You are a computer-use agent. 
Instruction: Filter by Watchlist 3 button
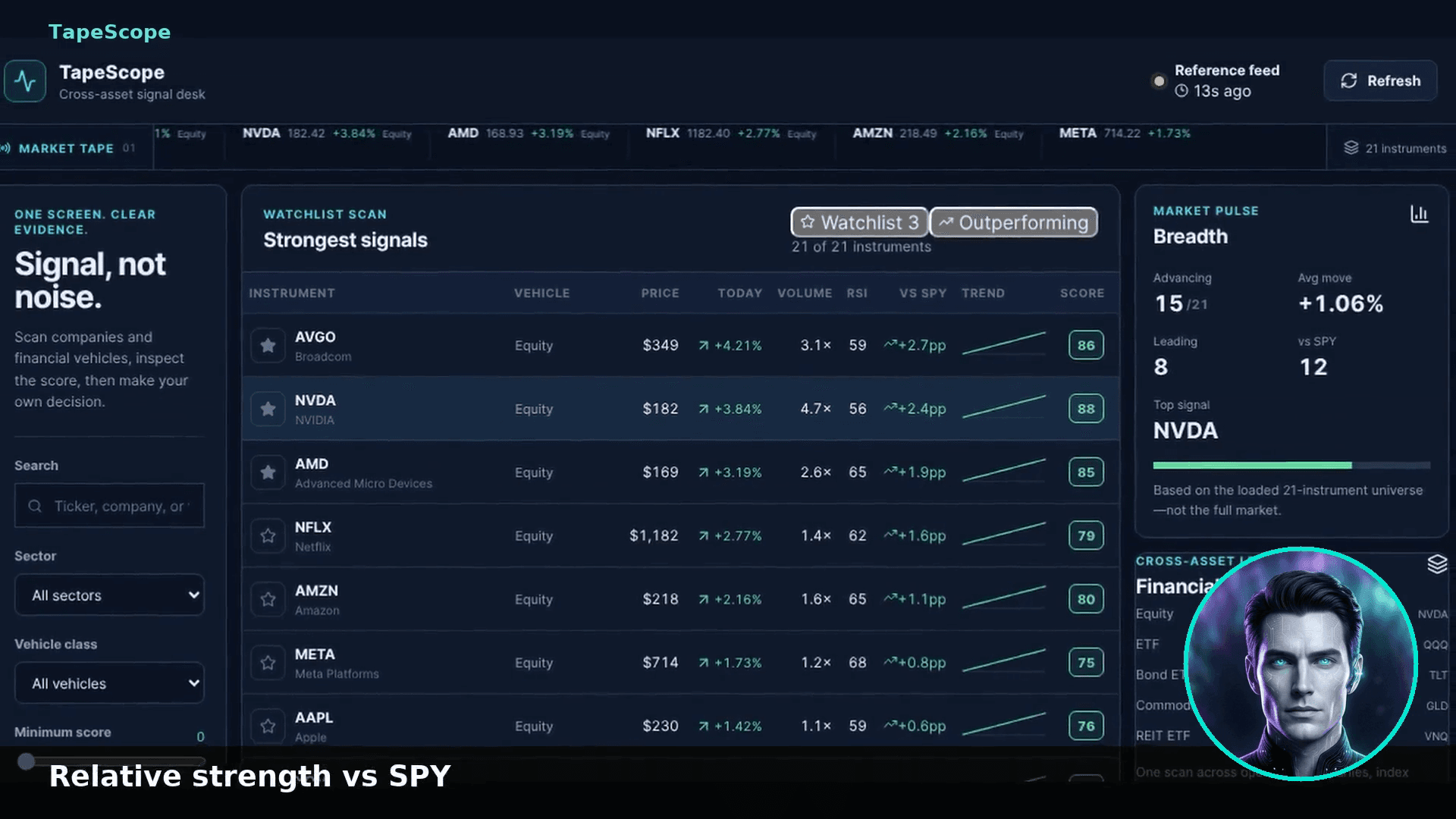[859, 222]
